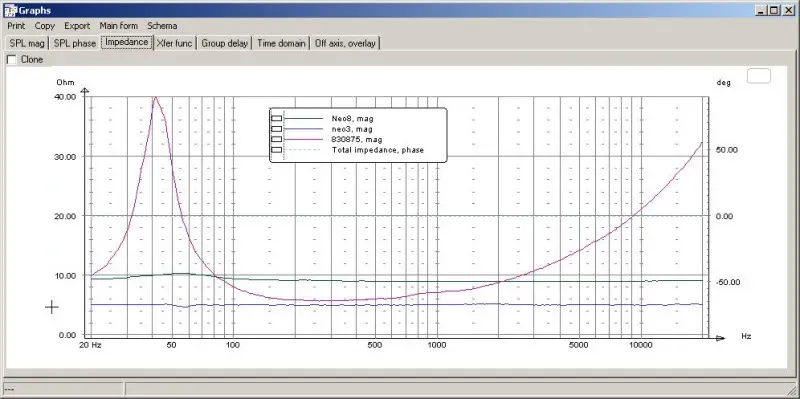Switch to the SPL mag tab
The image size is (800, 399).
coord(27,43)
